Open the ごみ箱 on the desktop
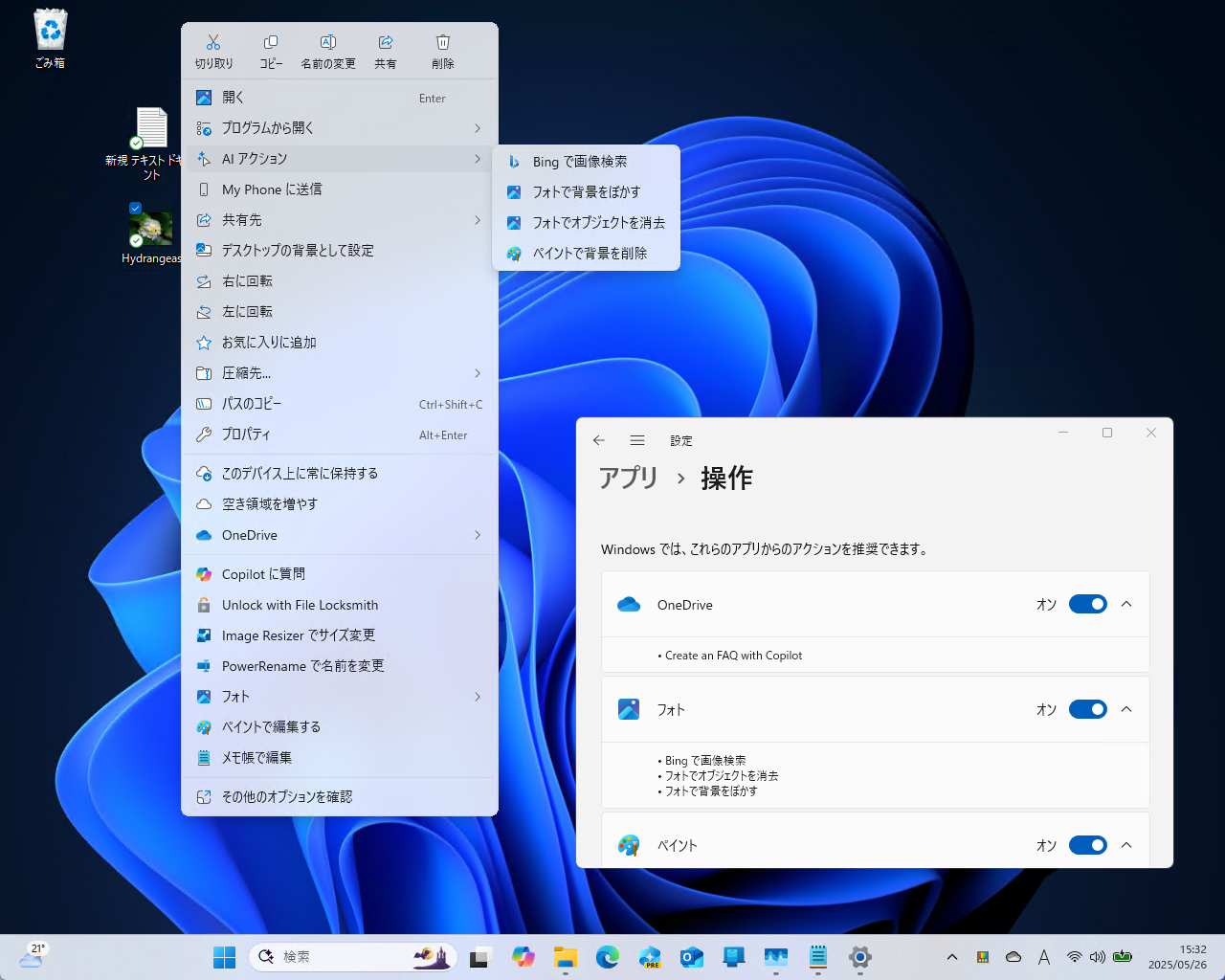The width and height of the screenshot is (1225, 980). 49,29
